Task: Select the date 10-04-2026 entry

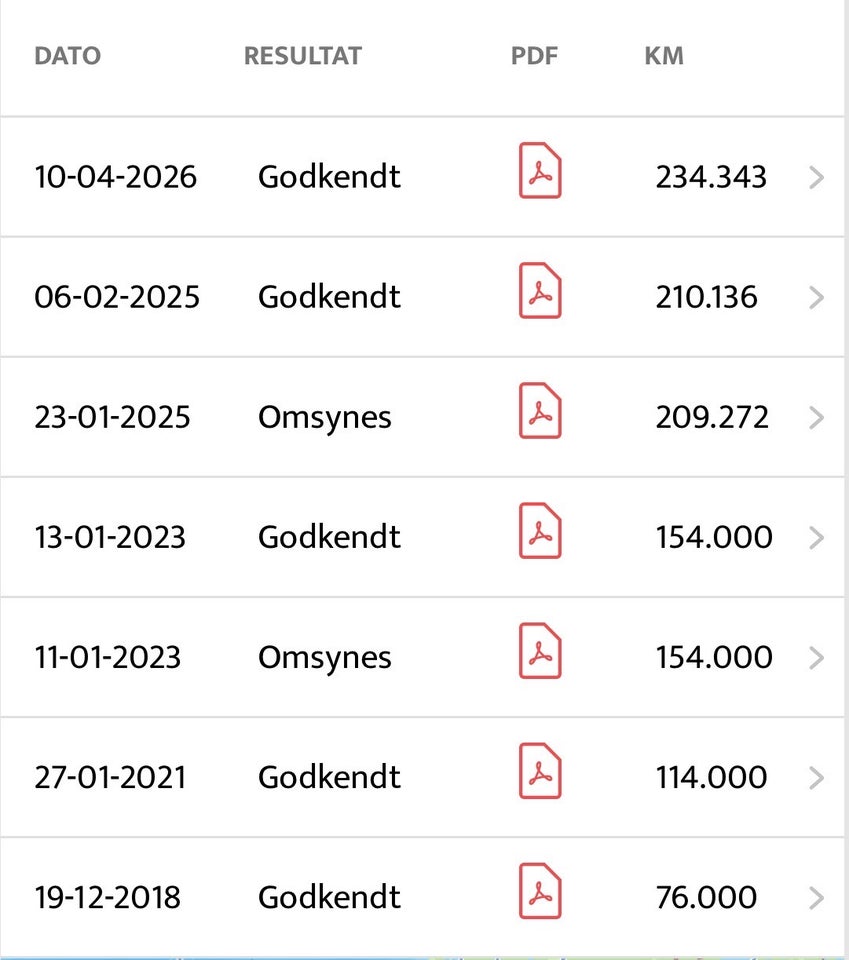Action: pos(115,178)
